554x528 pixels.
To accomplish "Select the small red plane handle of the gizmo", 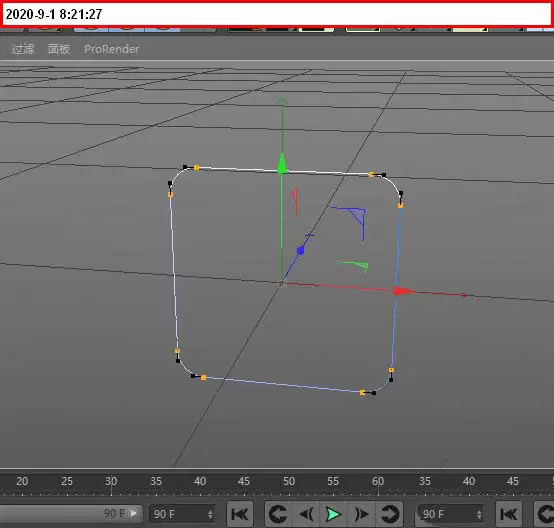I will tap(295, 201).
